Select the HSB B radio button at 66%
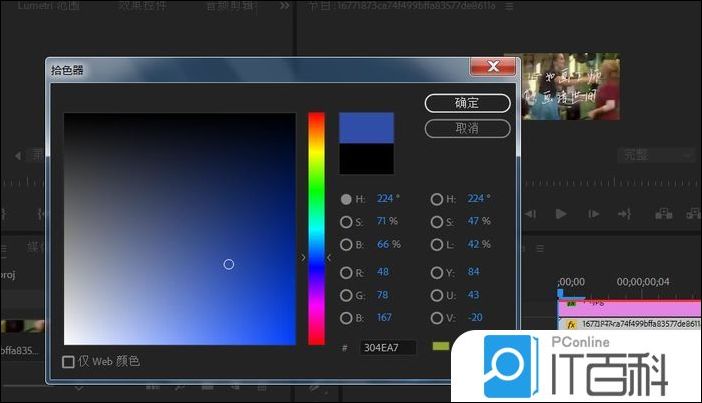702x403 pixels. (346, 245)
